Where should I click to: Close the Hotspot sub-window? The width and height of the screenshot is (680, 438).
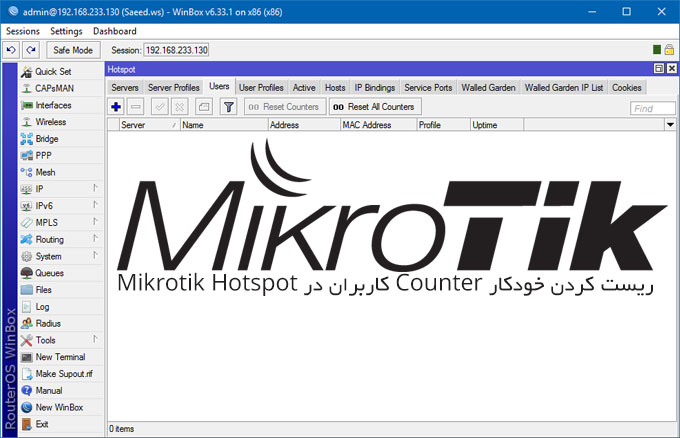tap(671, 69)
